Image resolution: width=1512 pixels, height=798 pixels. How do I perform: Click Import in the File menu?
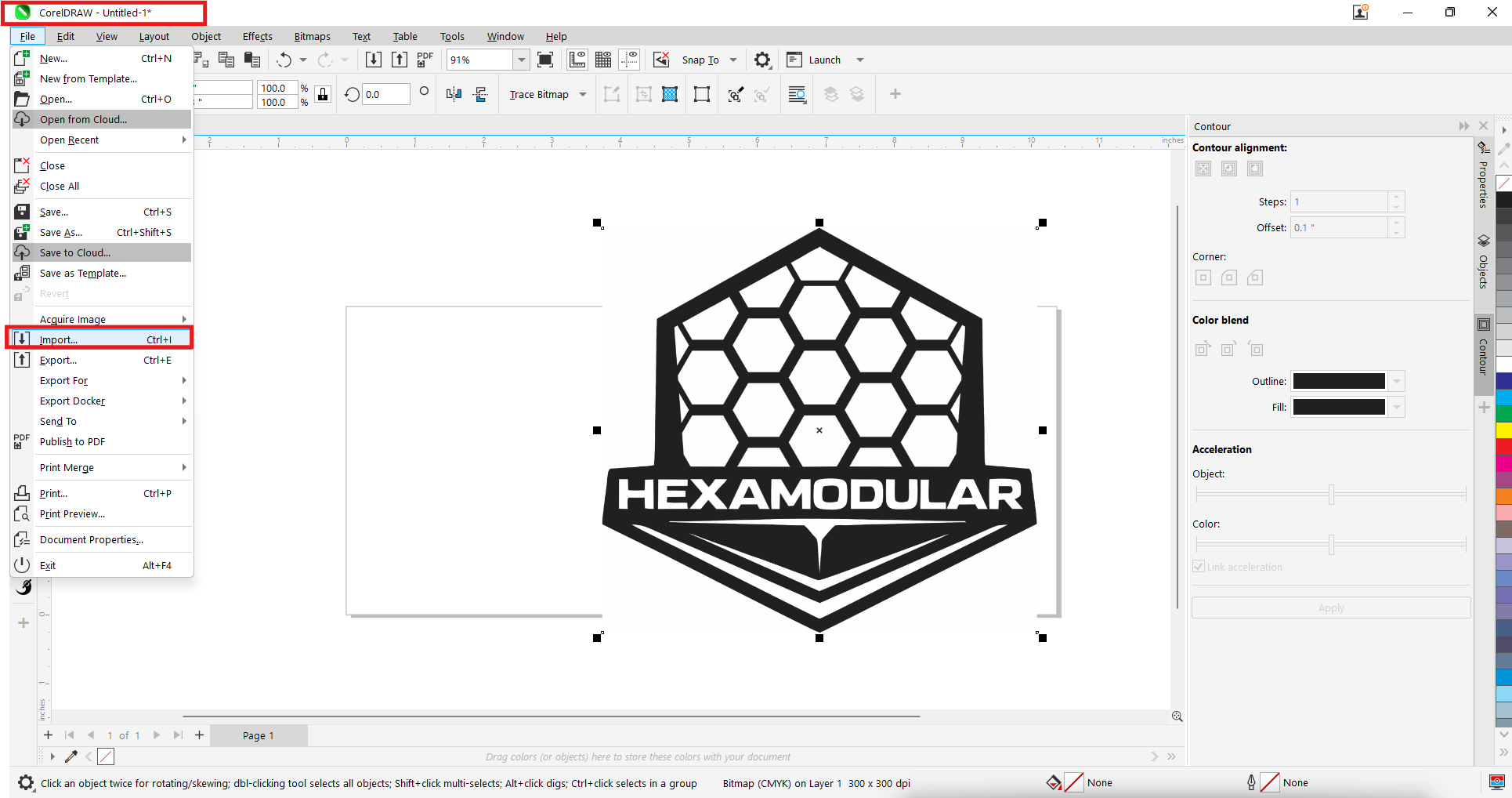(102, 339)
